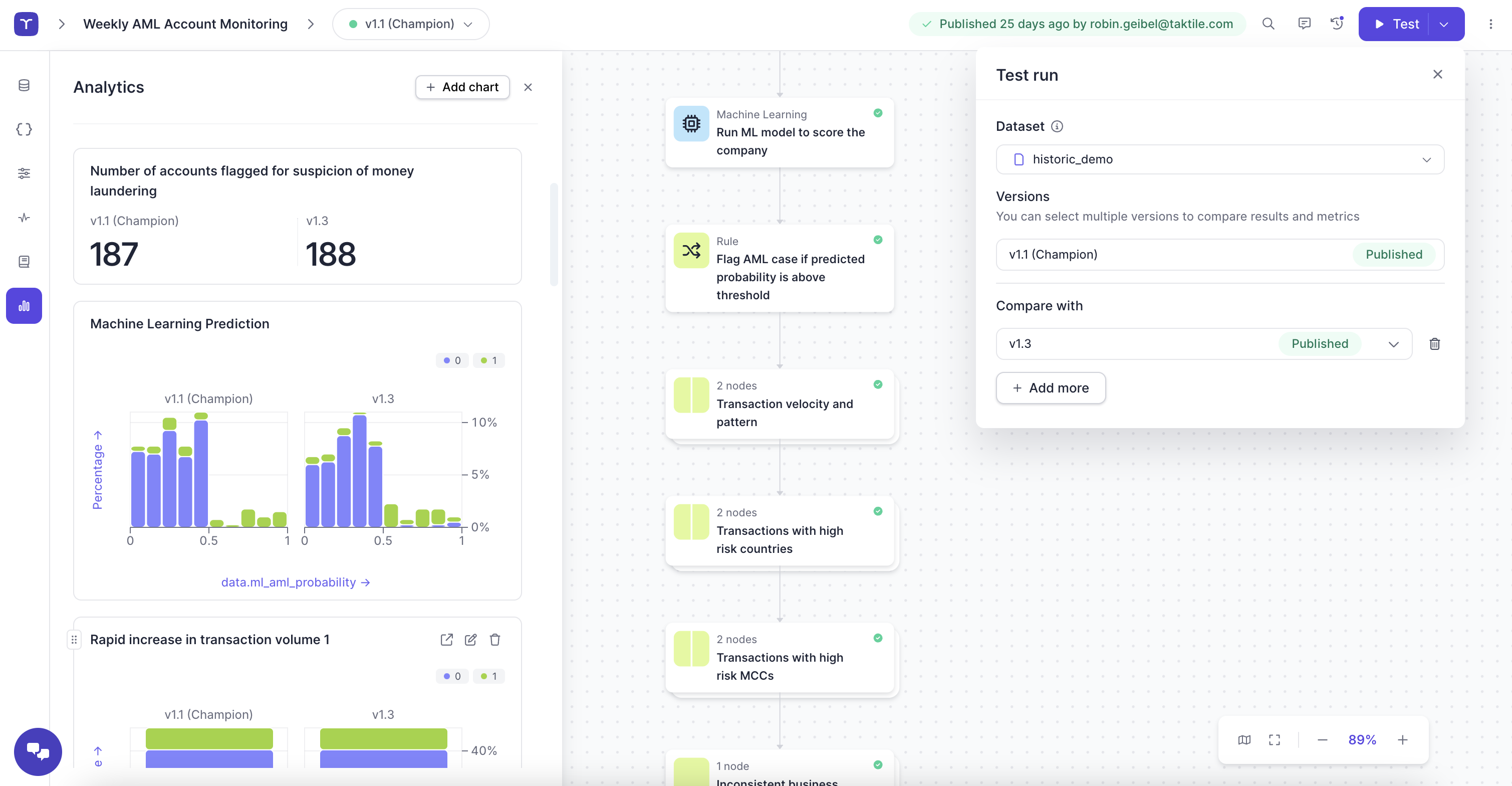Click the Add chart button
This screenshot has width=1512, height=786.
(462, 87)
